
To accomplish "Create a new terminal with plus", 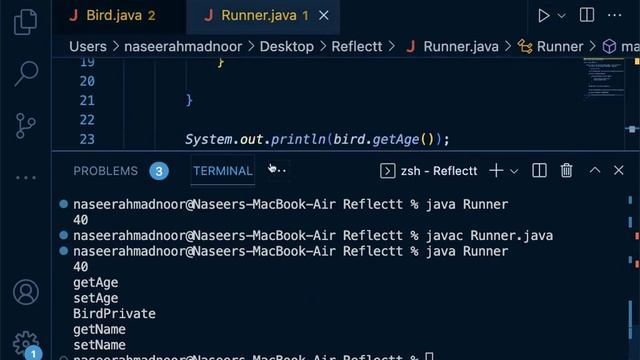I will tap(496, 170).
